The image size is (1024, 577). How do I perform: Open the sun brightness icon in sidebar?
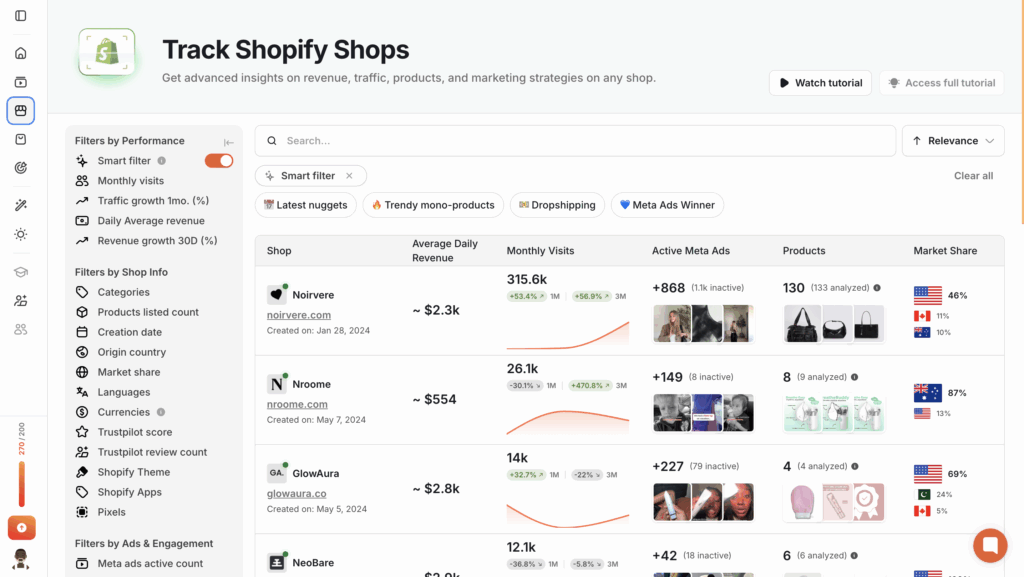pyautogui.click(x=21, y=234)
